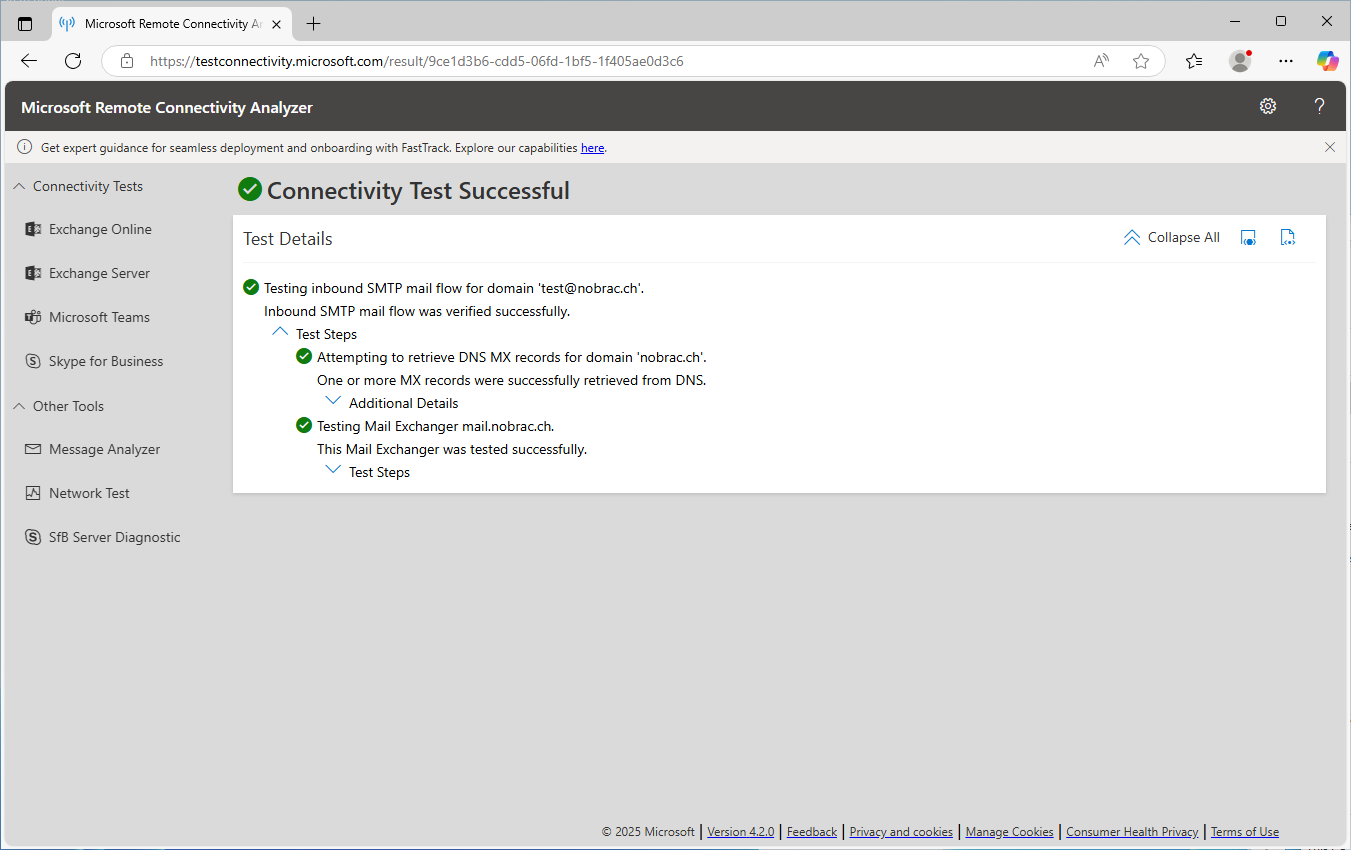The height and width of the screenshot is (850, 1351).
Task: Select 'One or more MX records' result text
Action: point(512,380)
